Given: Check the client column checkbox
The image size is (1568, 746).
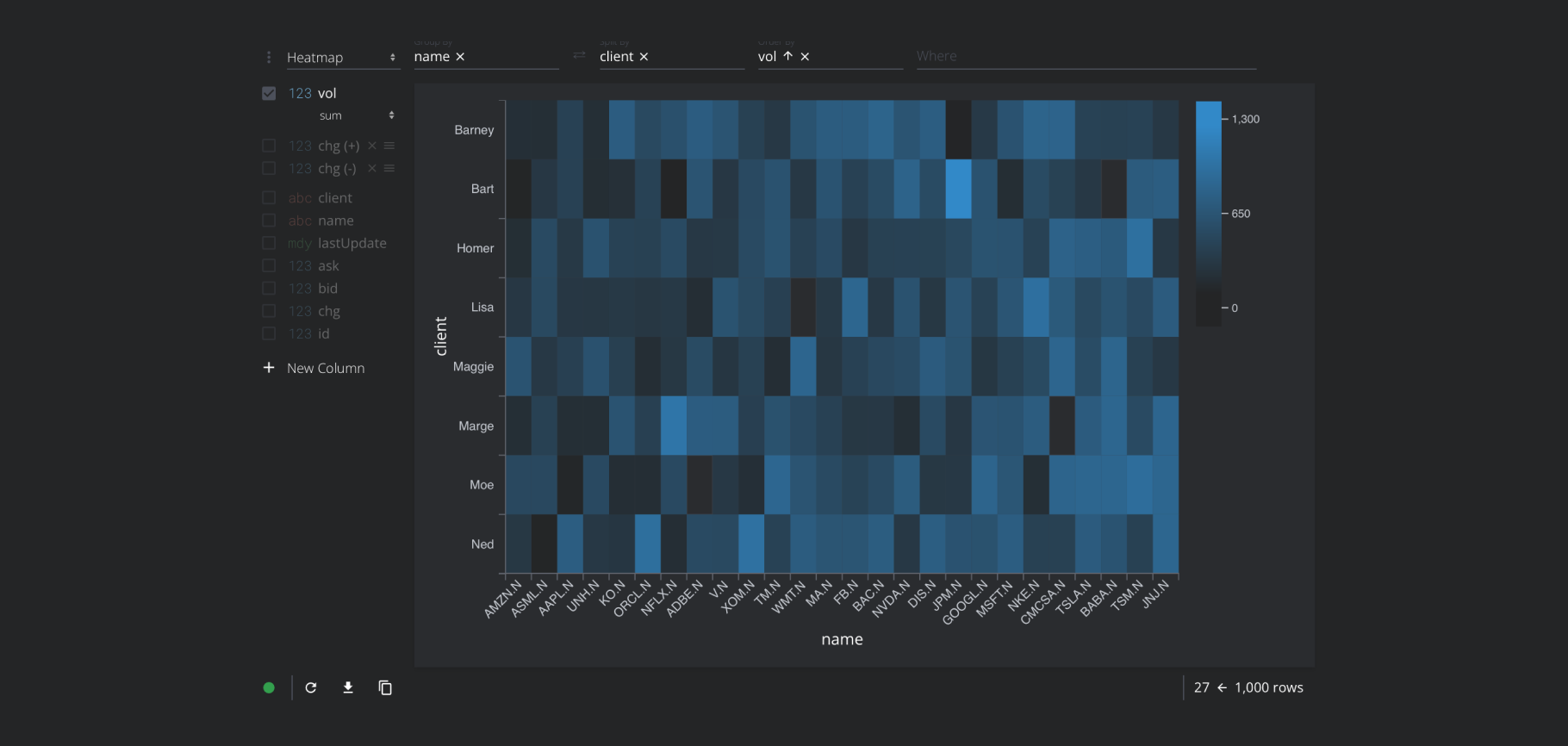Looking at the screenshot, I should [269, 198].
